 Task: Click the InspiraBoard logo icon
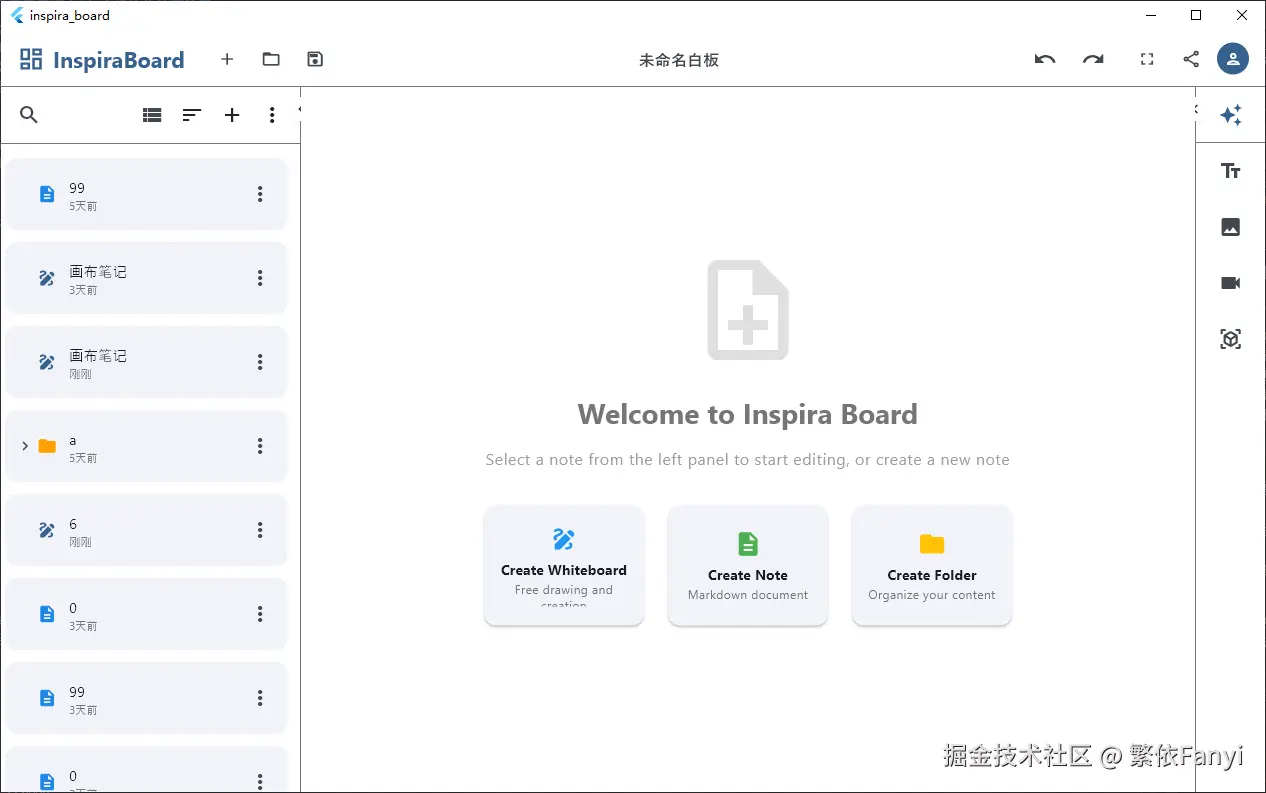[31, 59]
